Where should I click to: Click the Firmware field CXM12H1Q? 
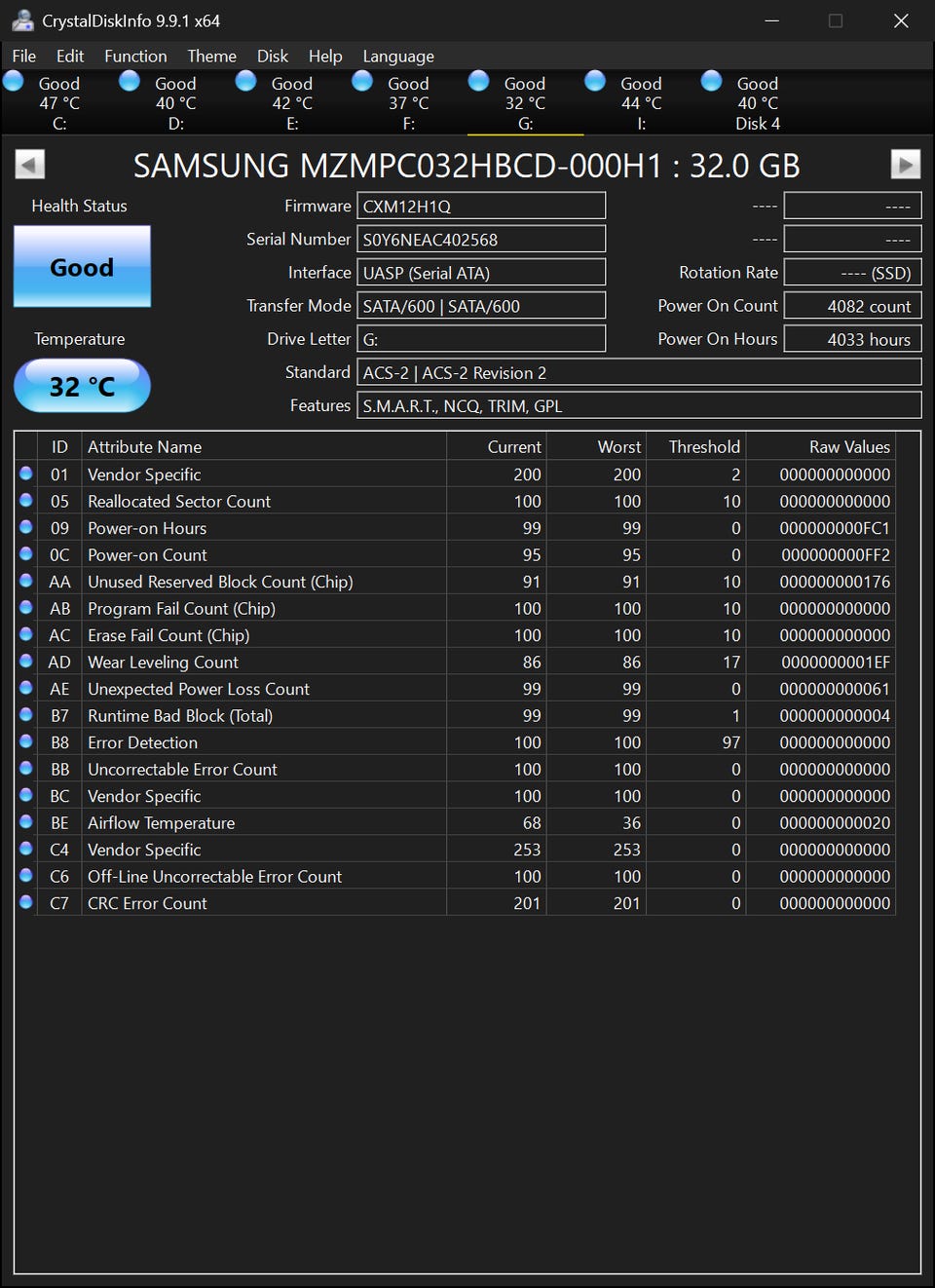(481, 206)
